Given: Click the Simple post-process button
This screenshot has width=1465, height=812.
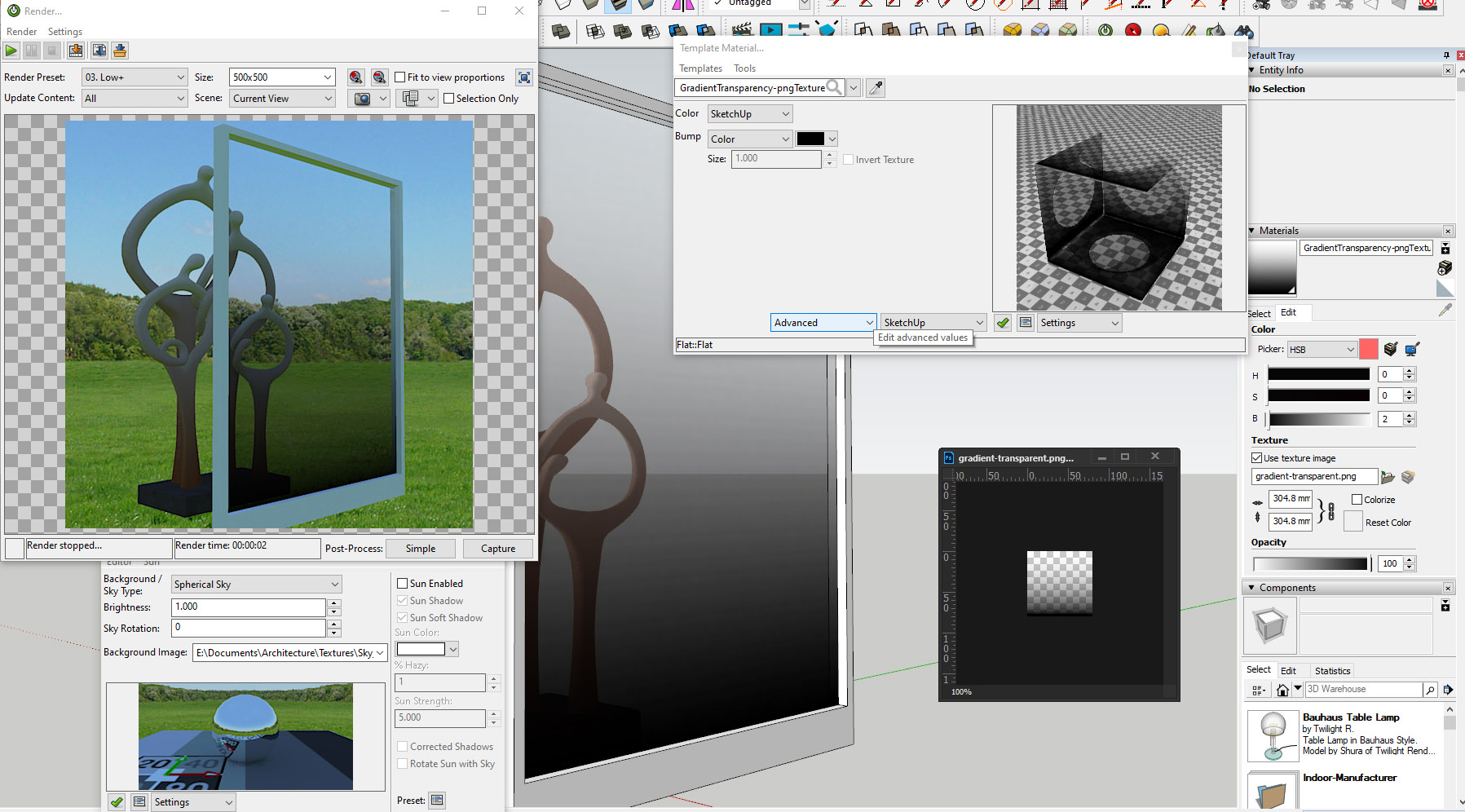Looking at the screenshot, I should (x=421, y=549).
